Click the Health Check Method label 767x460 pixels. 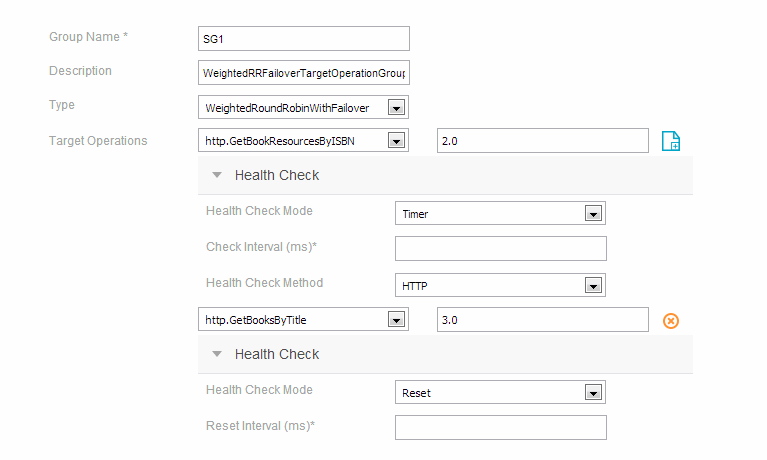pos(264,283)
